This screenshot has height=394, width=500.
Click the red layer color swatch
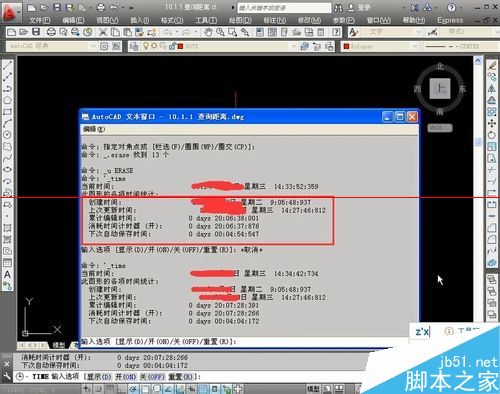[180, 46]
